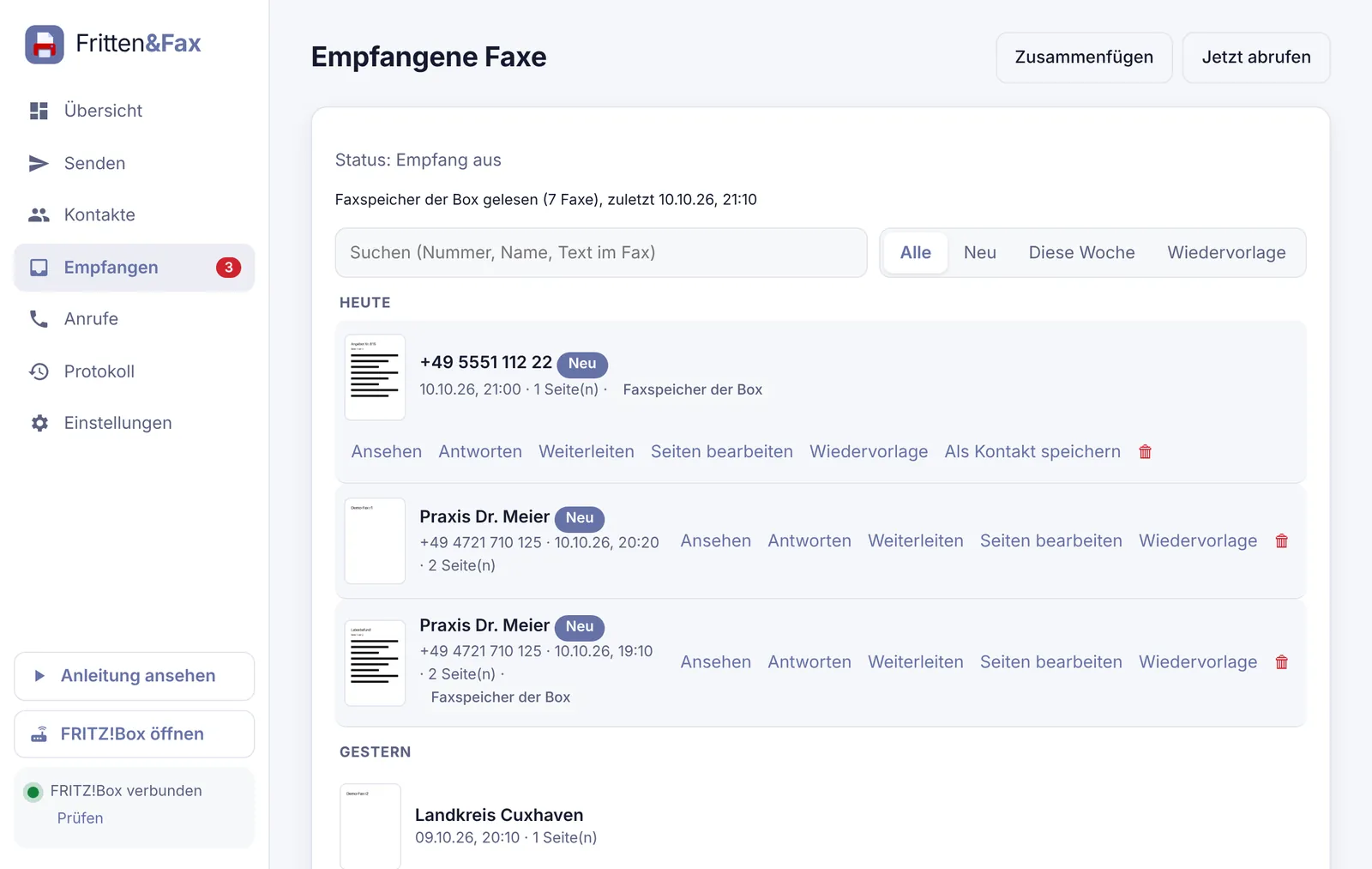The width and height of the screenshot is (1372, 869).
Task: Show the Wiedervorlage filter tab
Action: 1226,253
